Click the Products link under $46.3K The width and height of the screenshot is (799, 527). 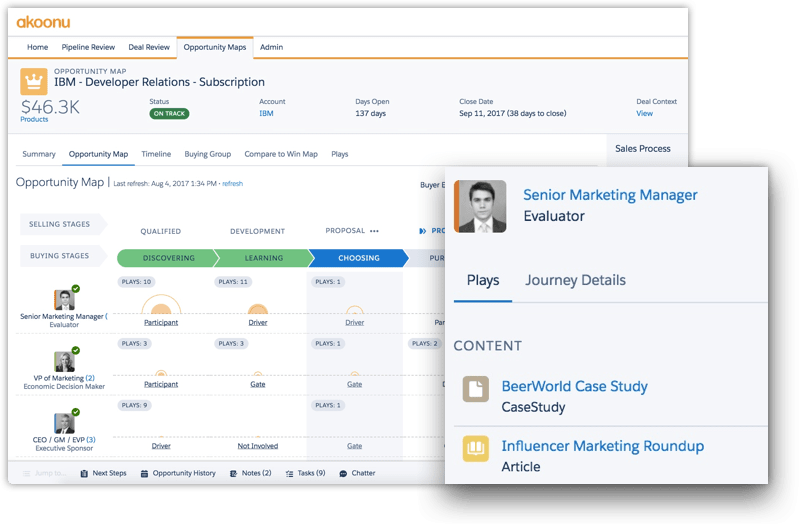click(x=34, y=119)
